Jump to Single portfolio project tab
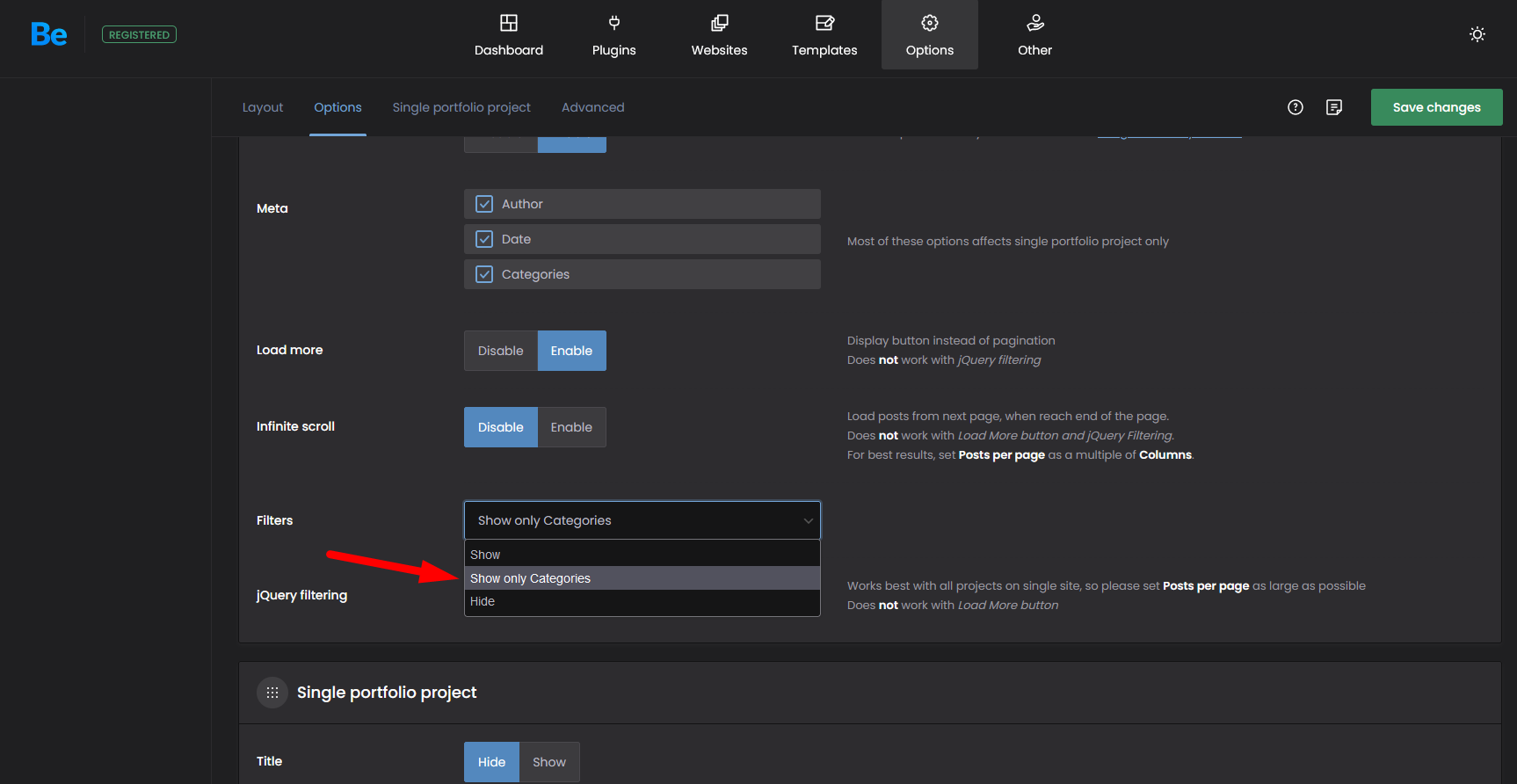 coord(461,107)
